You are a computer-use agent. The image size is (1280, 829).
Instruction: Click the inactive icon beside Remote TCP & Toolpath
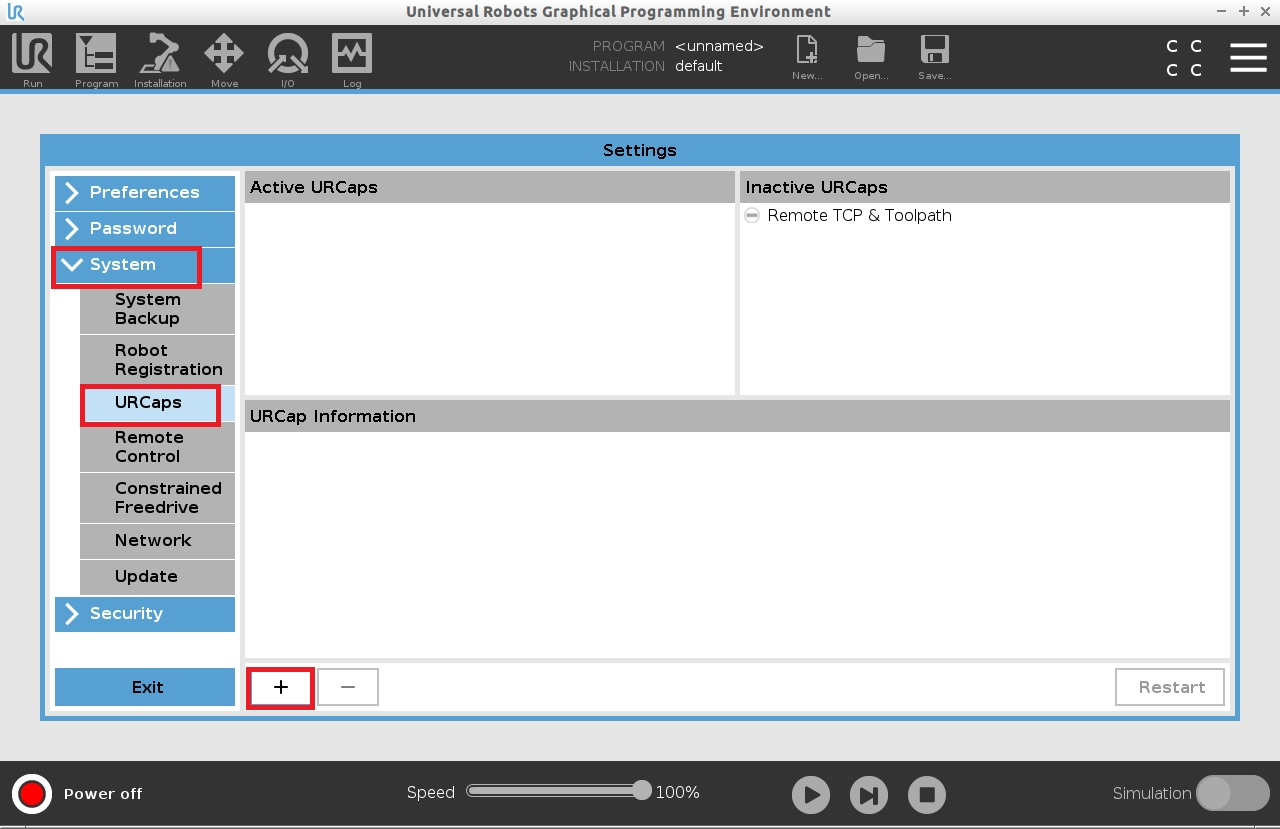(x=752, y=215)
